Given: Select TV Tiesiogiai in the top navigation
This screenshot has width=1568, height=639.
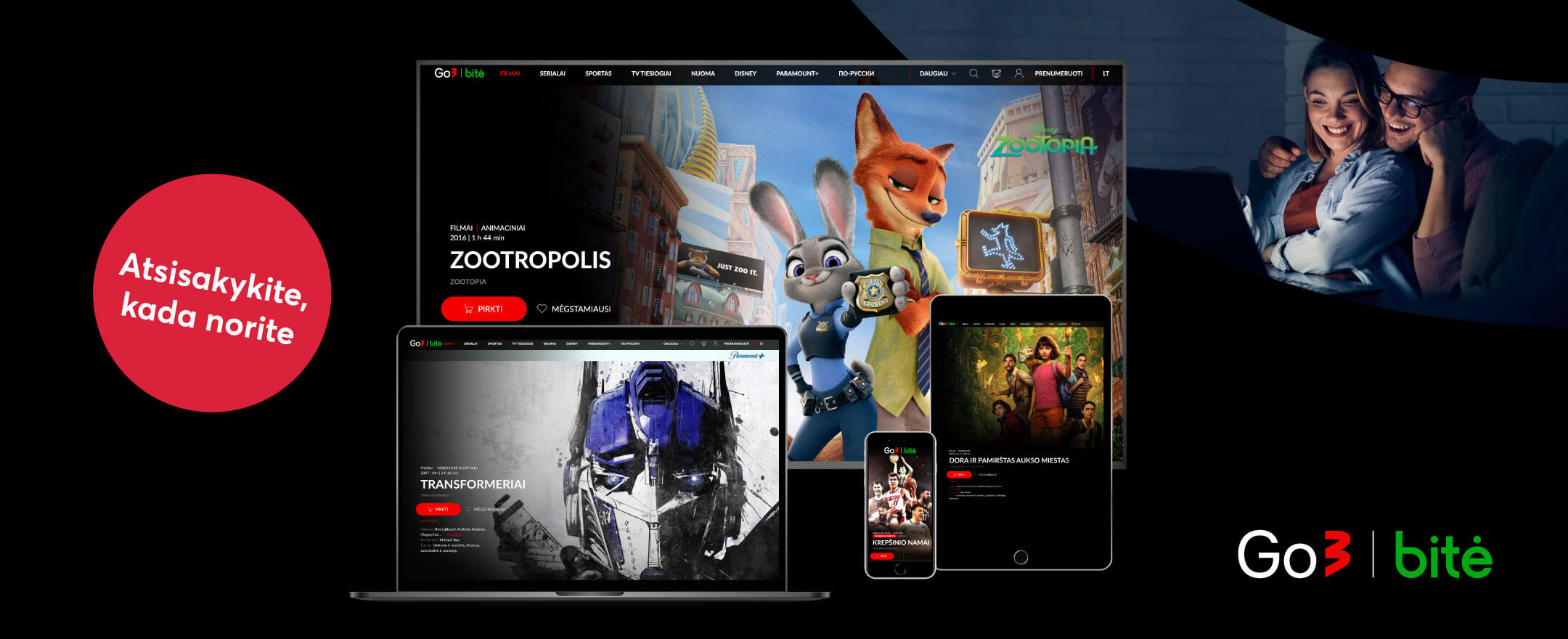Looking at the screenshot, I should coord(650,73).
